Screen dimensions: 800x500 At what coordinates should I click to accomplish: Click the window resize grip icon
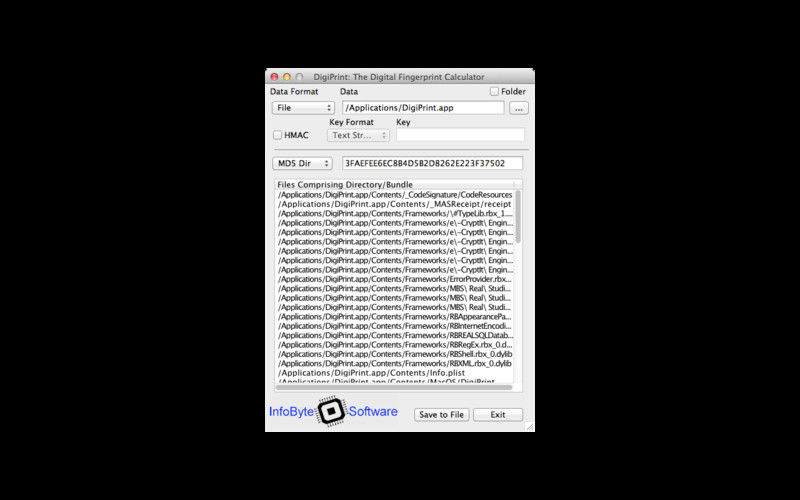pos(530,427)
